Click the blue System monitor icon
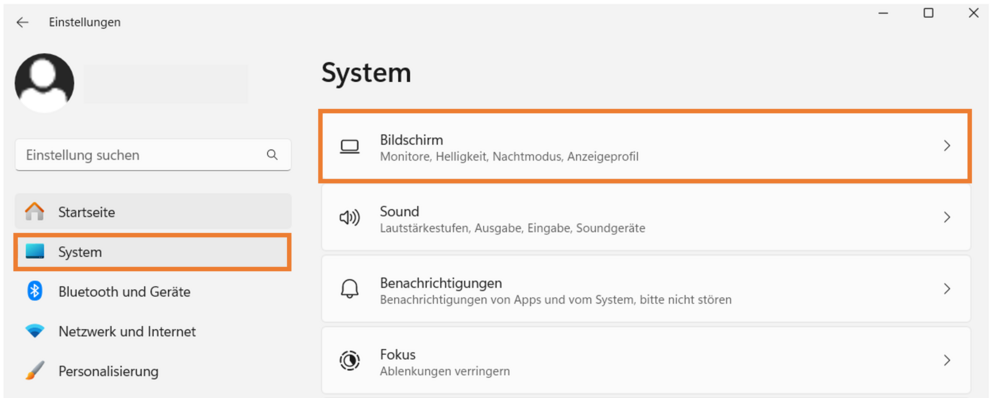992x398 pixels. pyautogui.click(x=35, y=252)
